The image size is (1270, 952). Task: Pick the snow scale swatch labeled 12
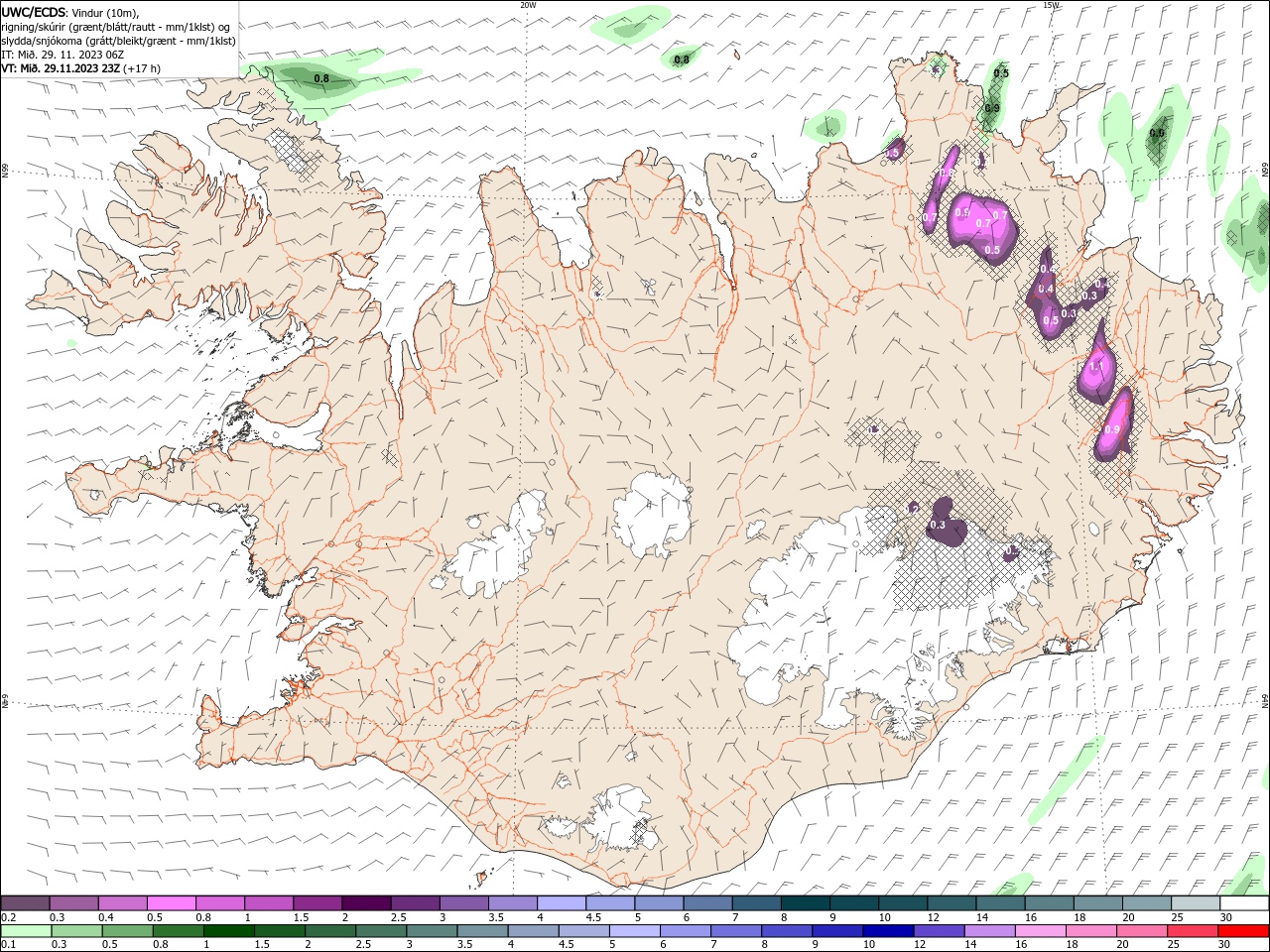click(x=950, y=903)
